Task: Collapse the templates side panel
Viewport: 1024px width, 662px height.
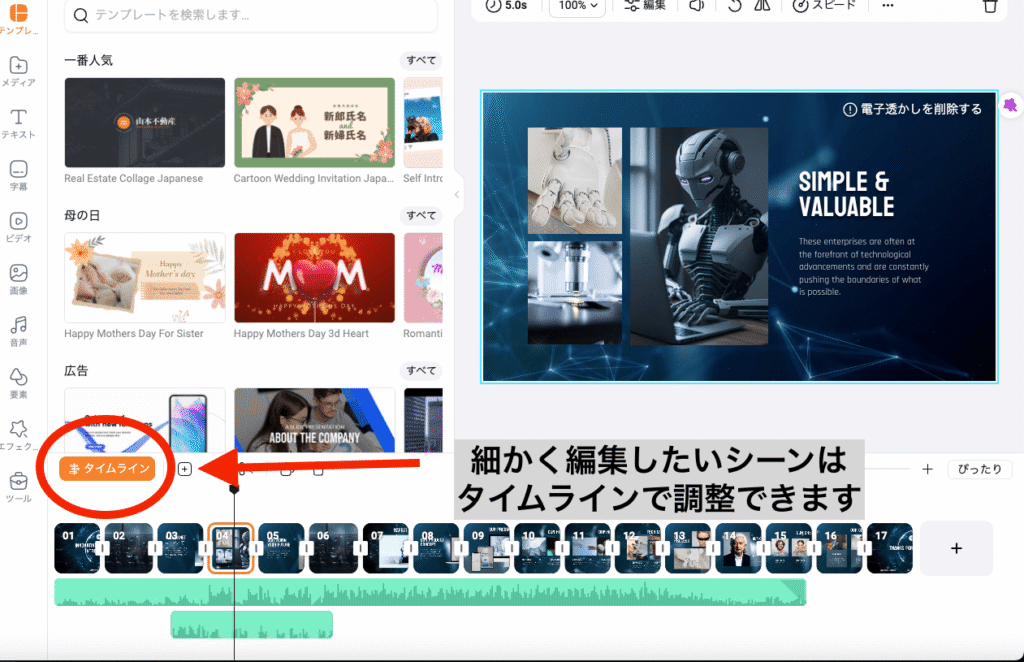Action: (456, 195)
